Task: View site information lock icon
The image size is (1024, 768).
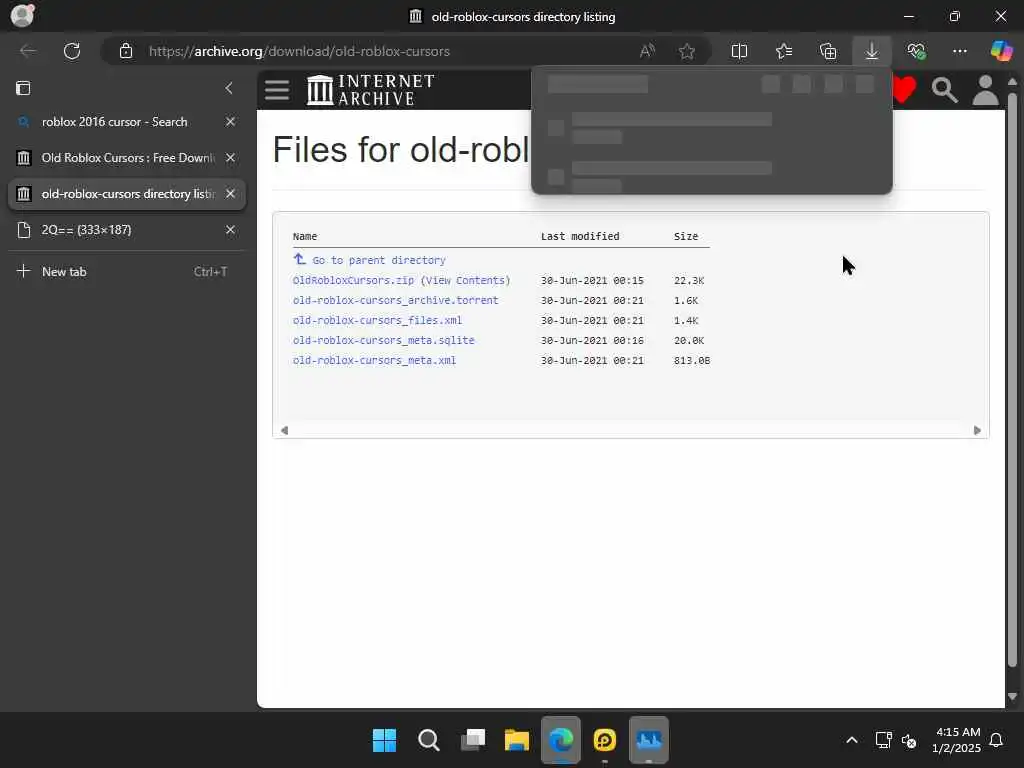Action: (126, 51)
